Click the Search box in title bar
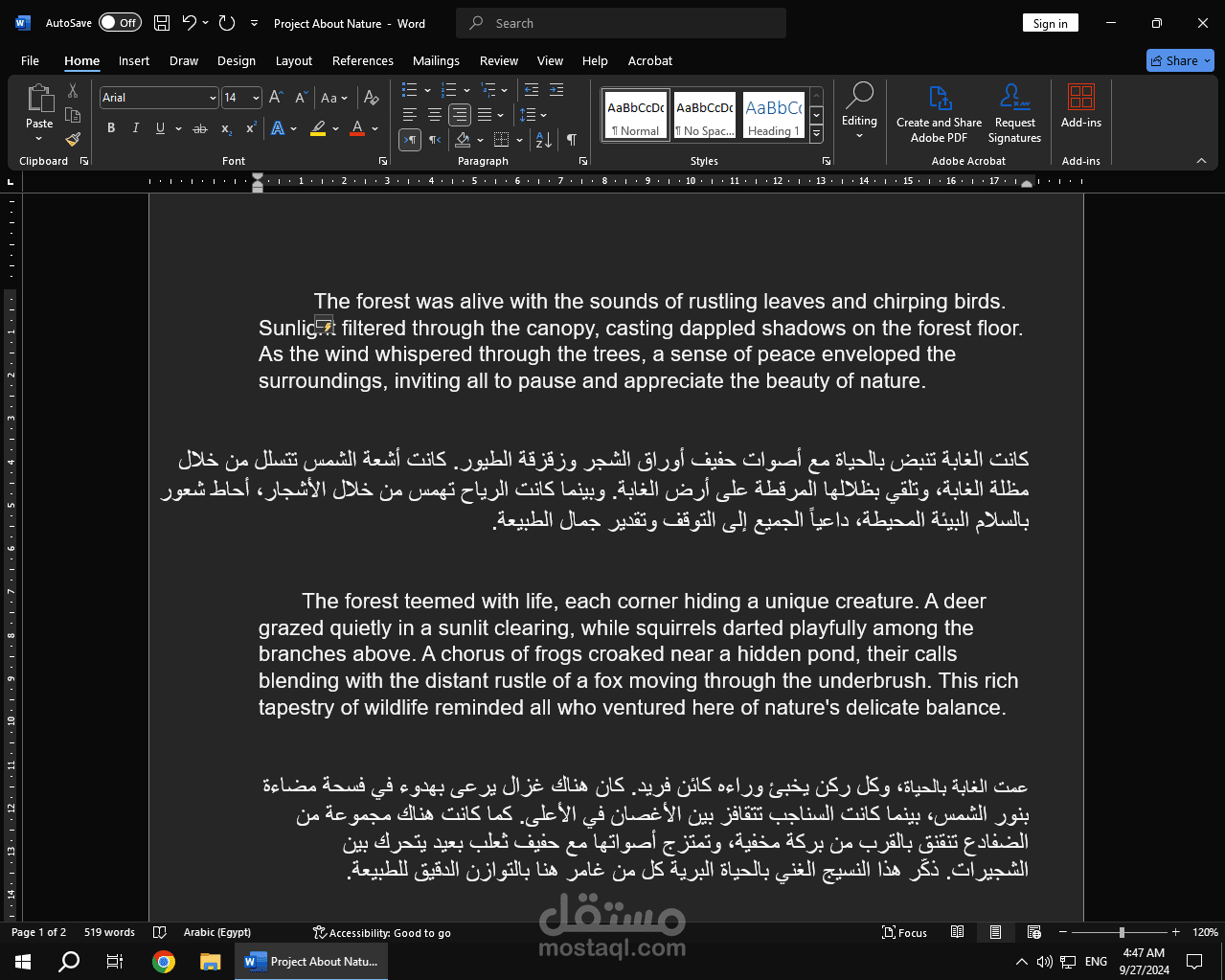Image resolution: width=1225 pixels, height=980 pixels. 621,23
